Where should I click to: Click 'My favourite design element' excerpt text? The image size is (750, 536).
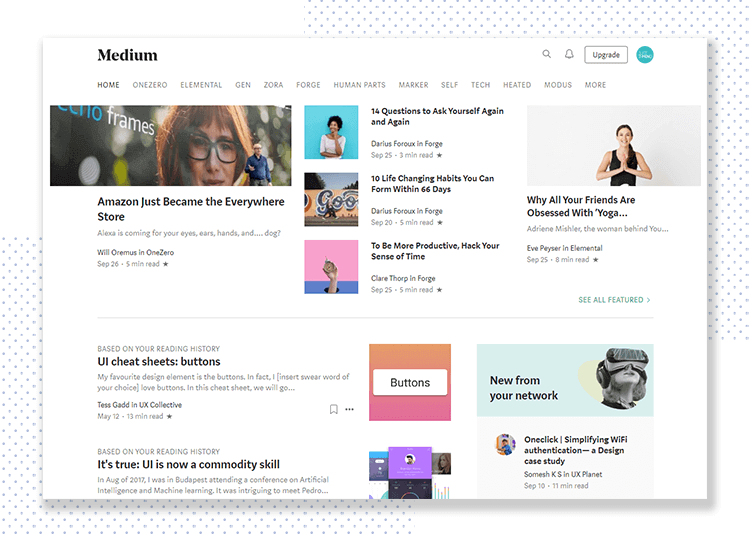pos(223,382)
